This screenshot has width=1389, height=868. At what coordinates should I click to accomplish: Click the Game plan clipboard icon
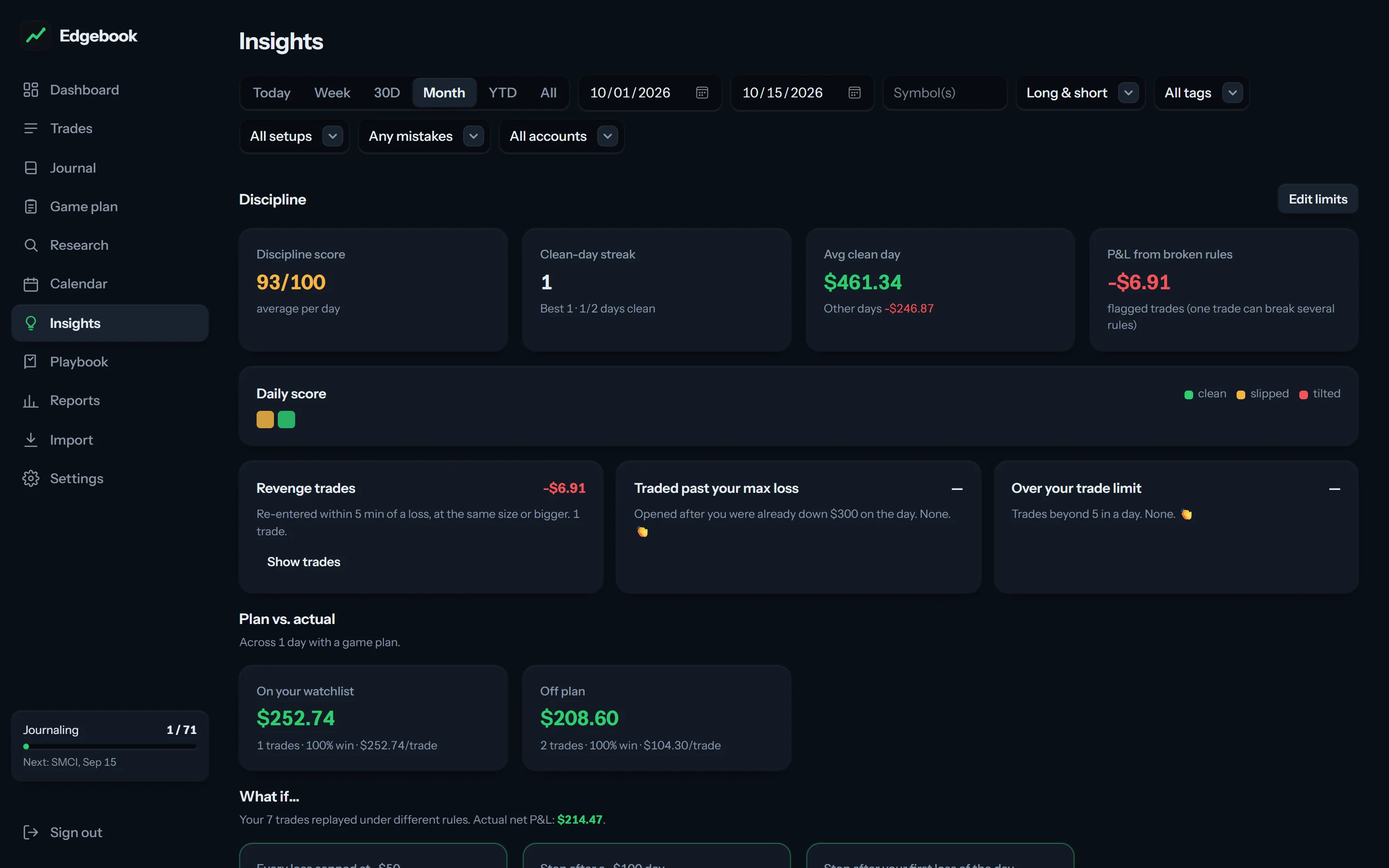tap(30, 206)
